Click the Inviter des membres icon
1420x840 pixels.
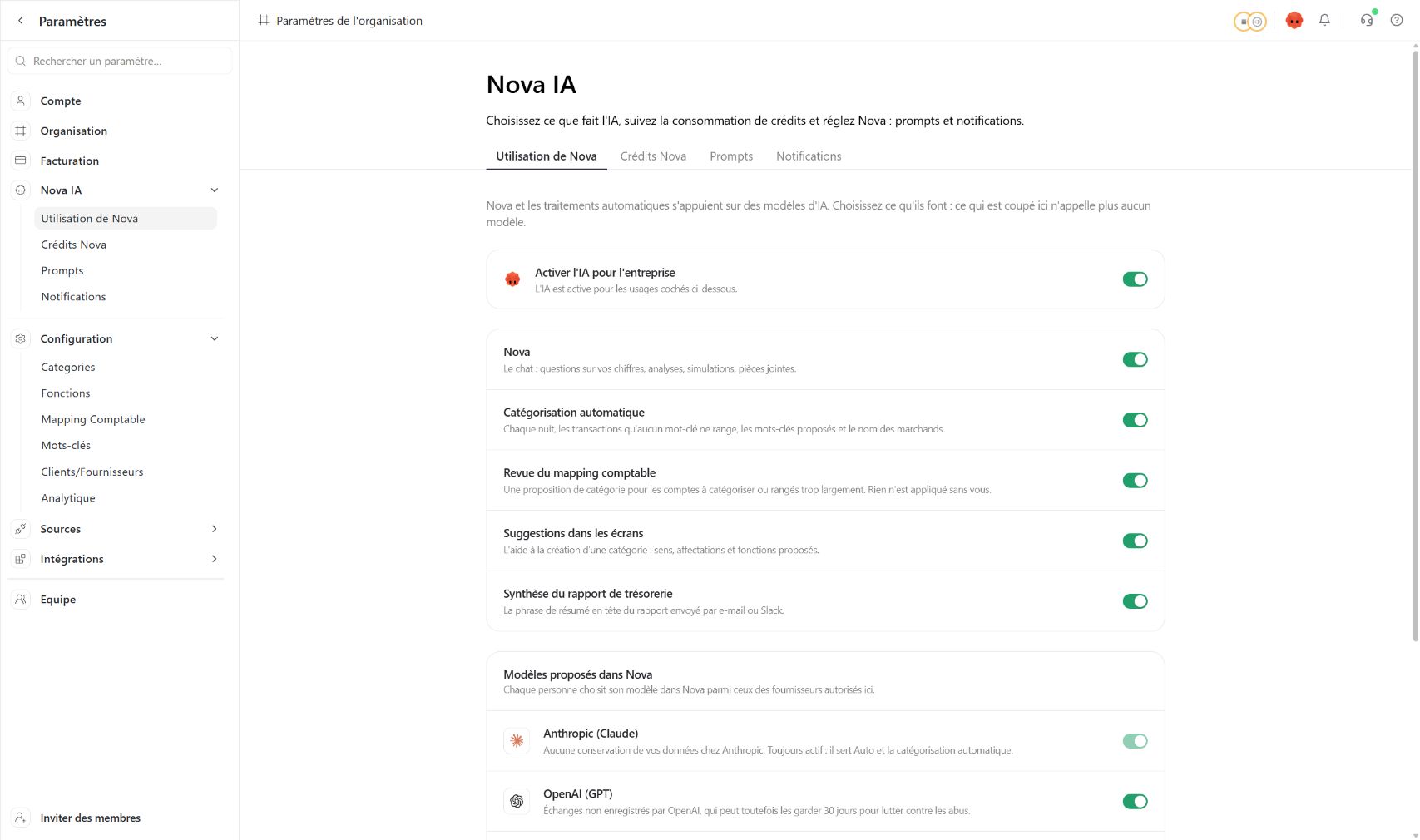coord(21,818)
